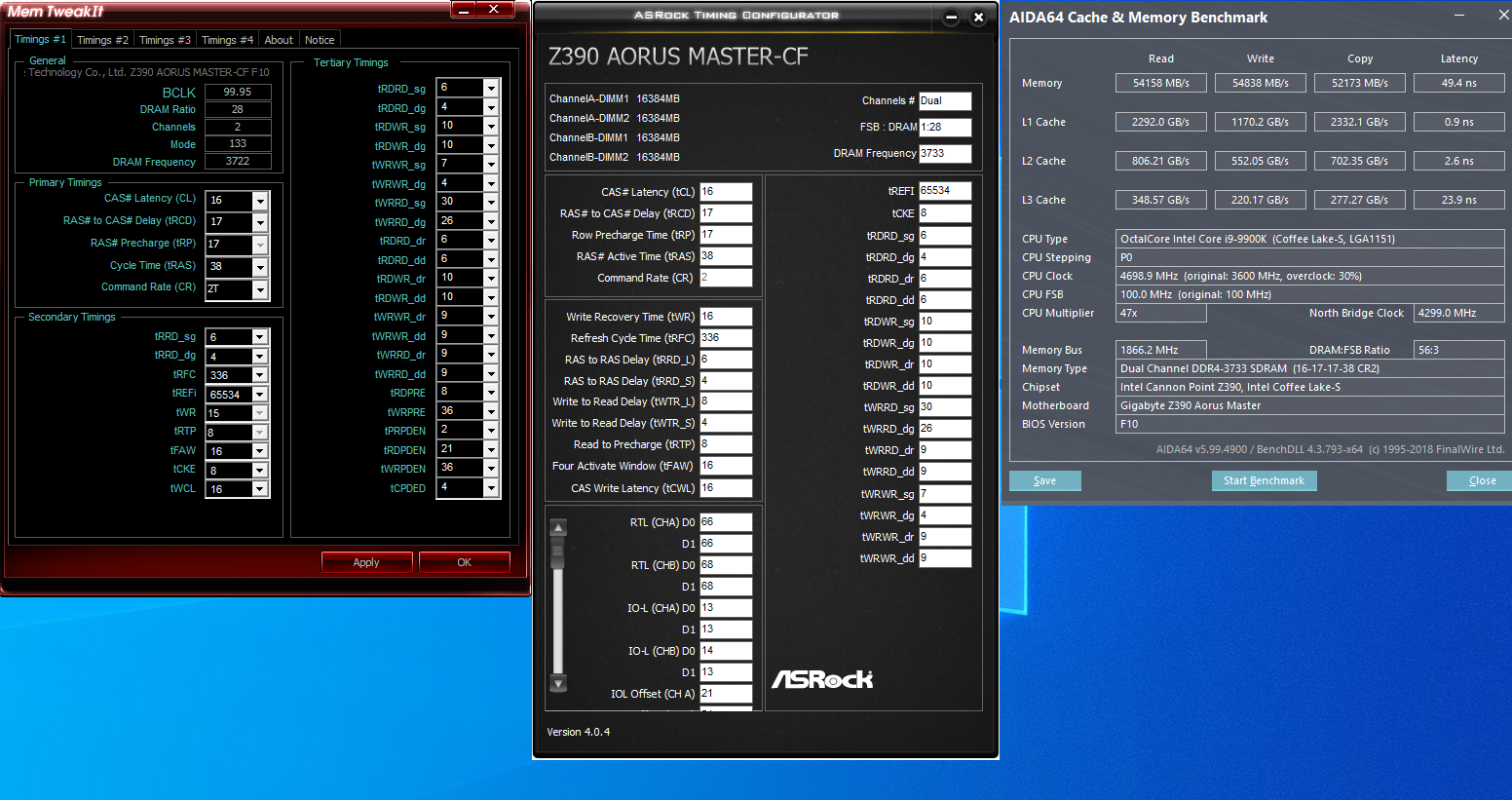Click BCLK value 99.95 in Mem TweakIt
Viewport: 1512px width, 800px height.
point(238,92)
